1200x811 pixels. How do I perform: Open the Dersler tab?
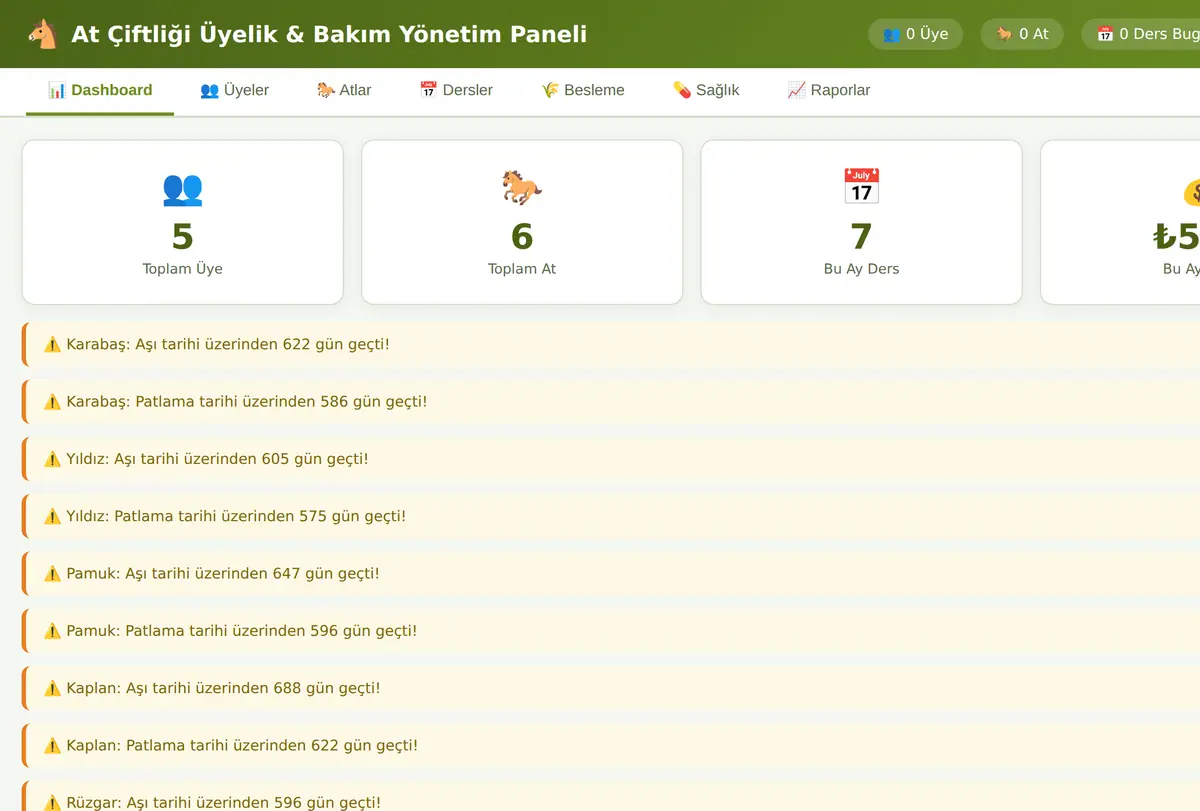(x=456, y=90)
